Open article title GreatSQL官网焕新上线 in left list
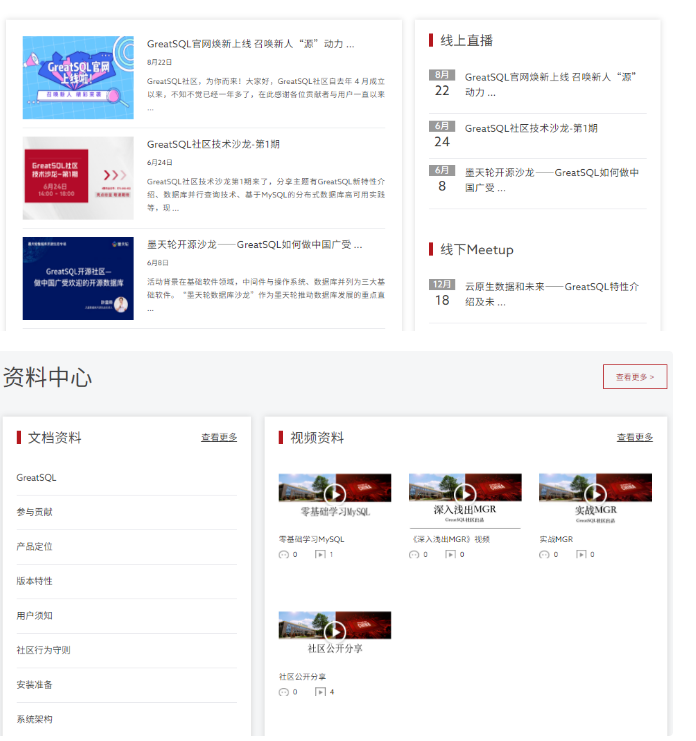 [250, 44]
